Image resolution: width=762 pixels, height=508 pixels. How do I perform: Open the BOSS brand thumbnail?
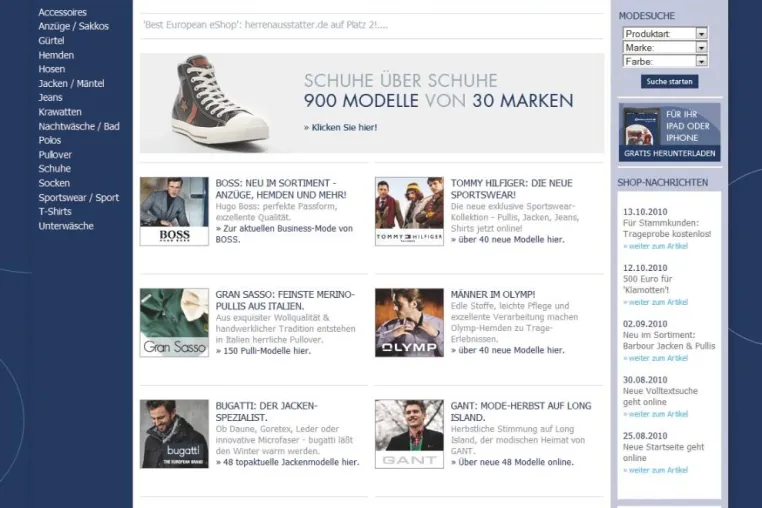point(174,211)
